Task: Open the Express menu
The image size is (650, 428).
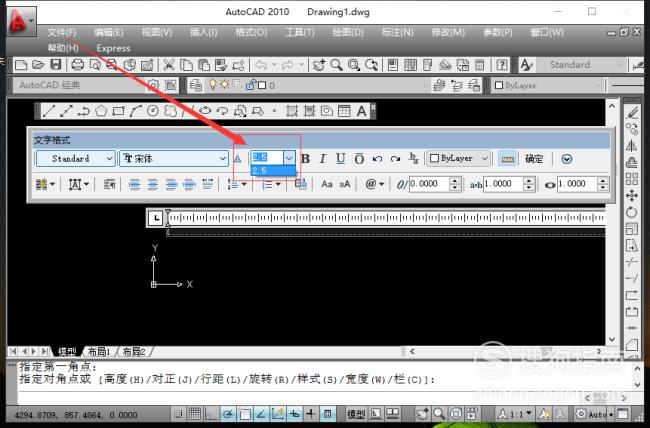Action: coord(113,48)
